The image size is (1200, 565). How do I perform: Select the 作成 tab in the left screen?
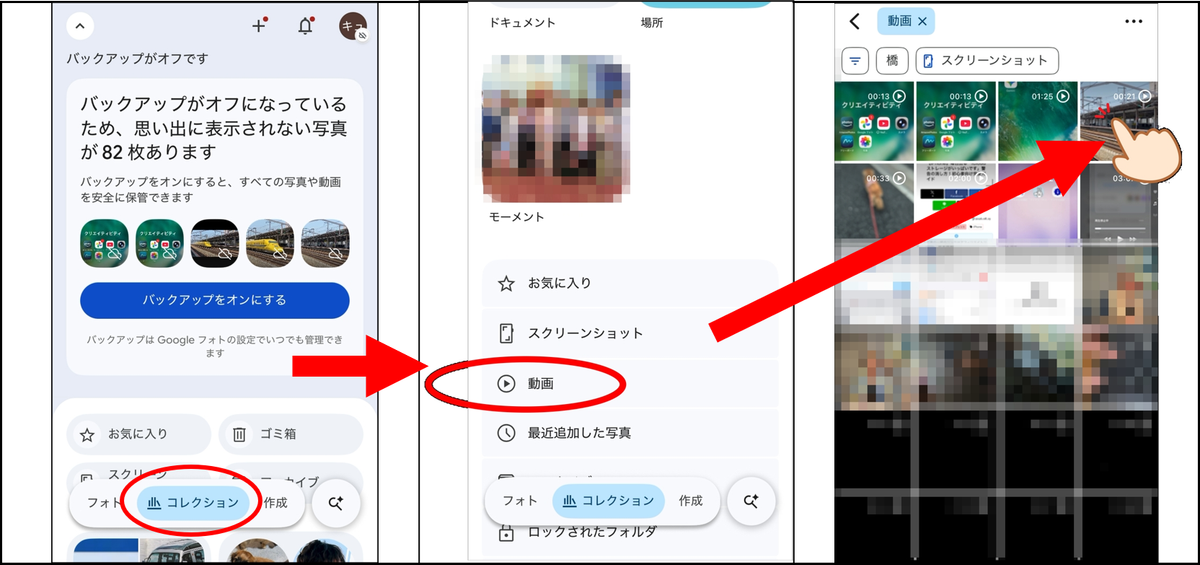tap(275, 503)
